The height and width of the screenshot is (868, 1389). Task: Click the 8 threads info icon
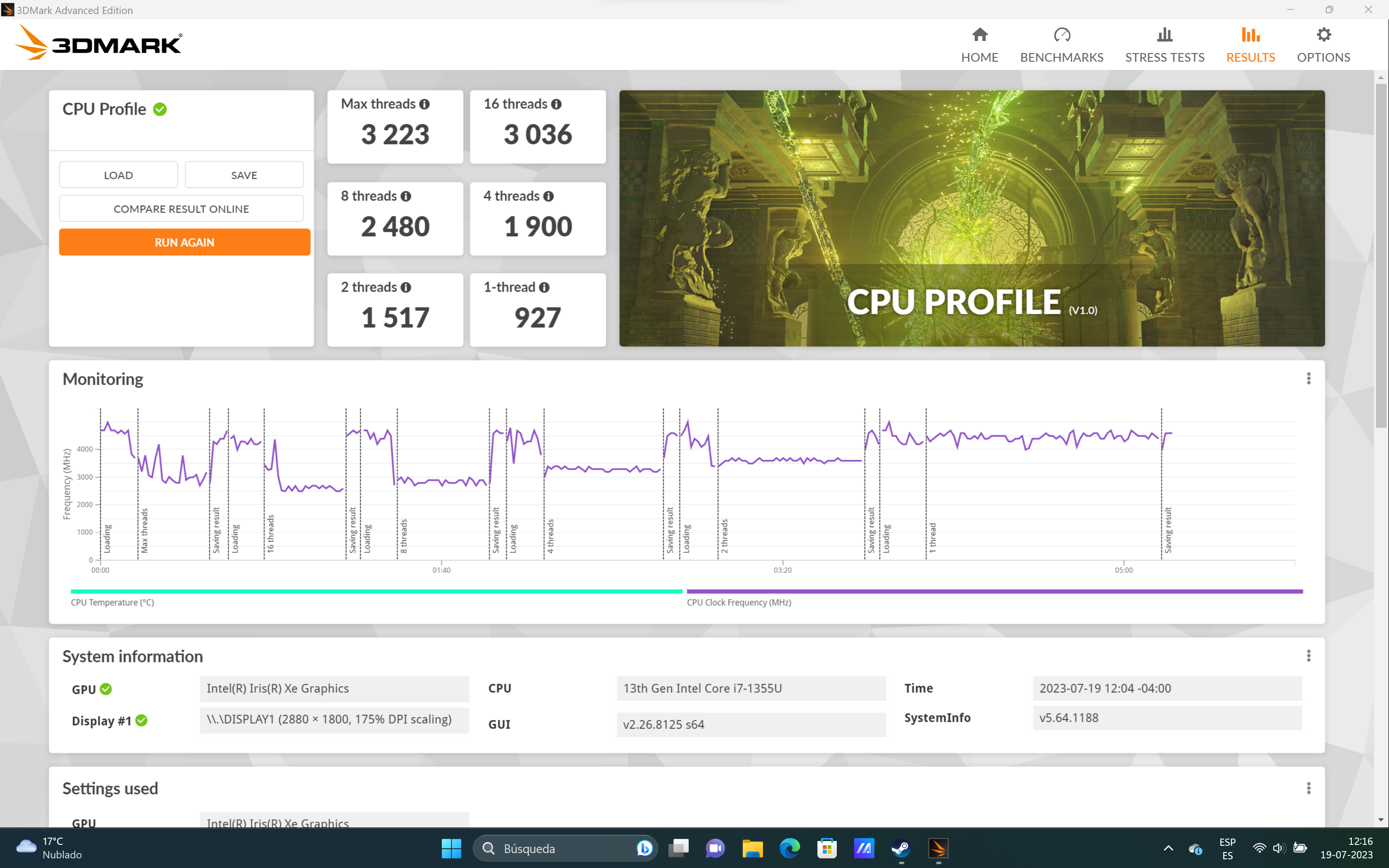(x=406, y=196)
